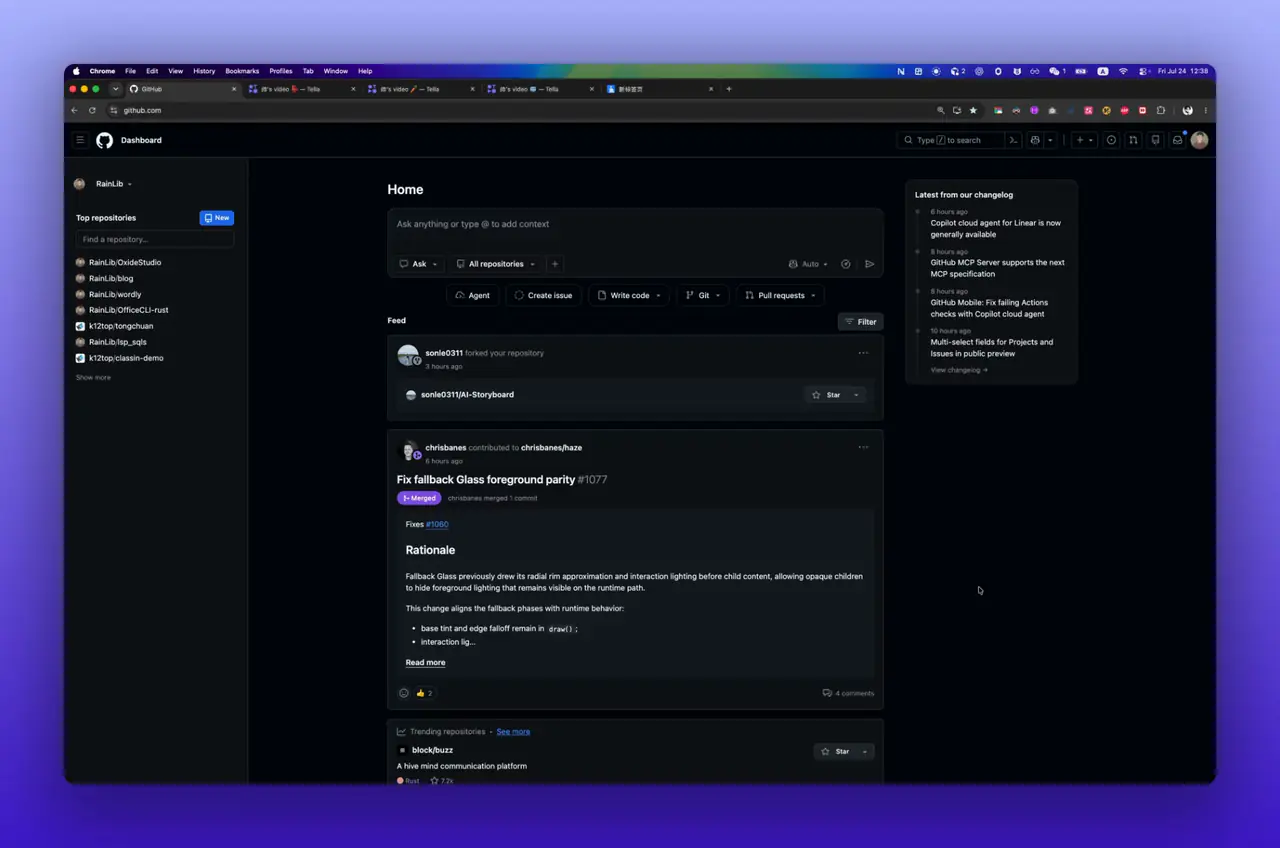Open the Copilot chat icon in the header

coord(1035,140)
